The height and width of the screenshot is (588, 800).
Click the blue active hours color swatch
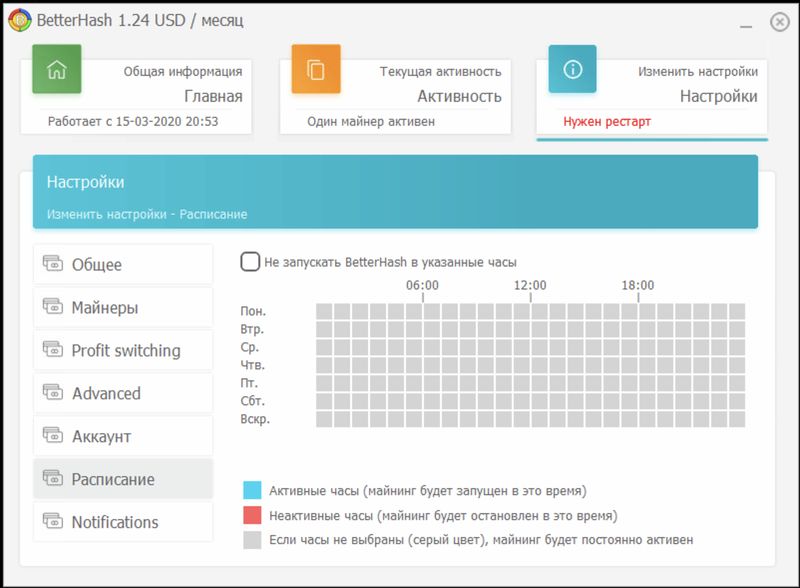(252, 491)
